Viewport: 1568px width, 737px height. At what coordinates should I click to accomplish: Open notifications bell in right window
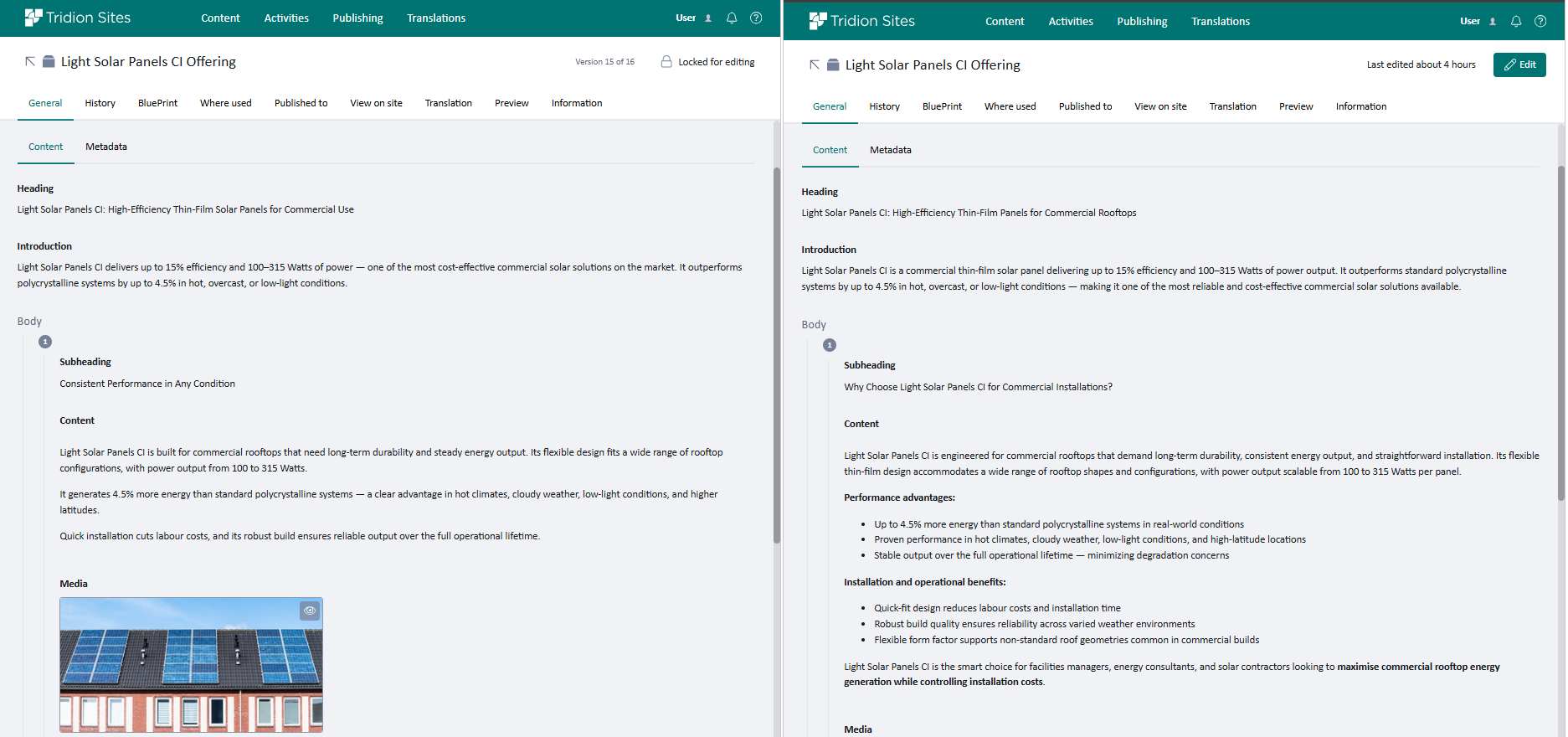[1516, 21]
